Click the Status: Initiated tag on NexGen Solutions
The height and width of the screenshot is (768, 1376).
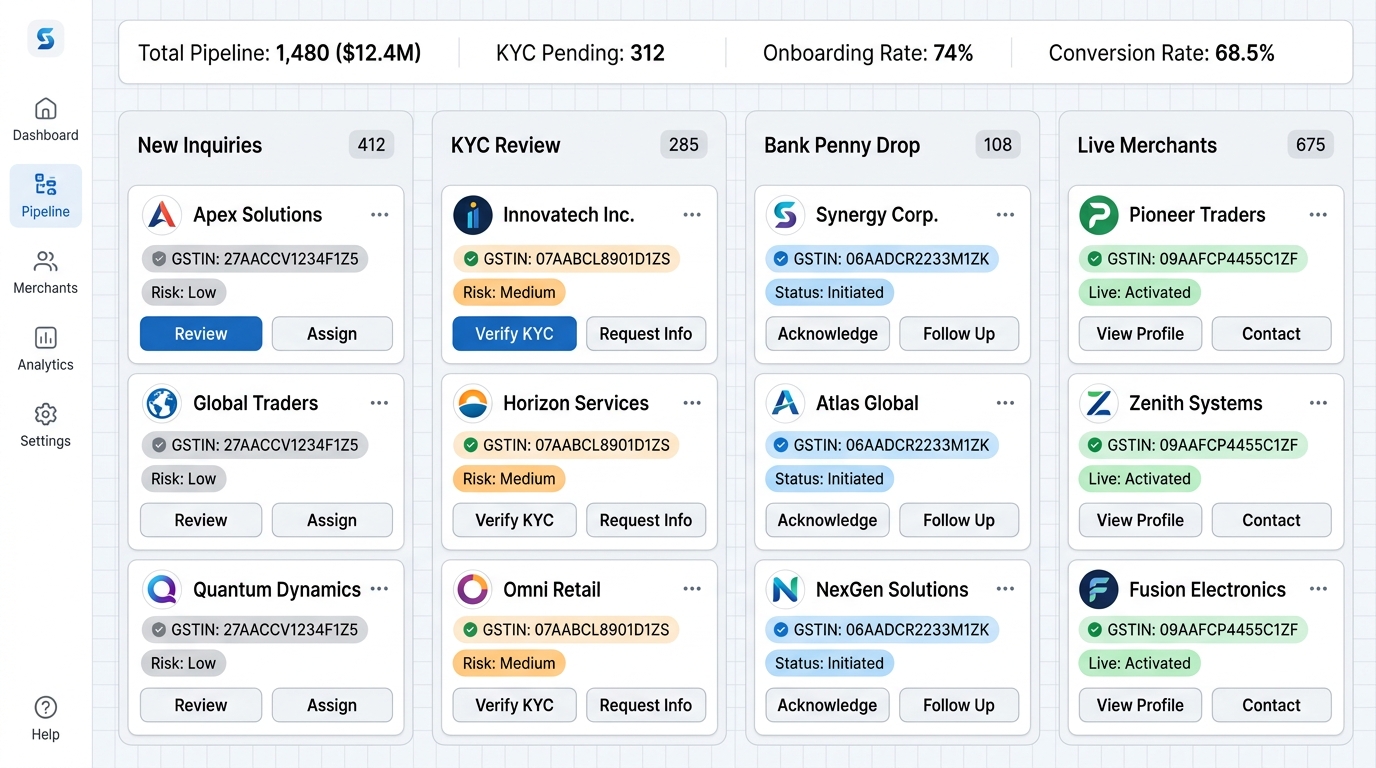coord(829,663)
